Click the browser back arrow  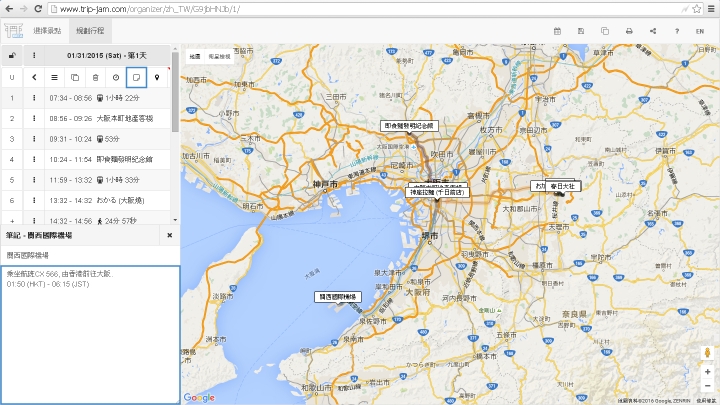pos(9,9)
